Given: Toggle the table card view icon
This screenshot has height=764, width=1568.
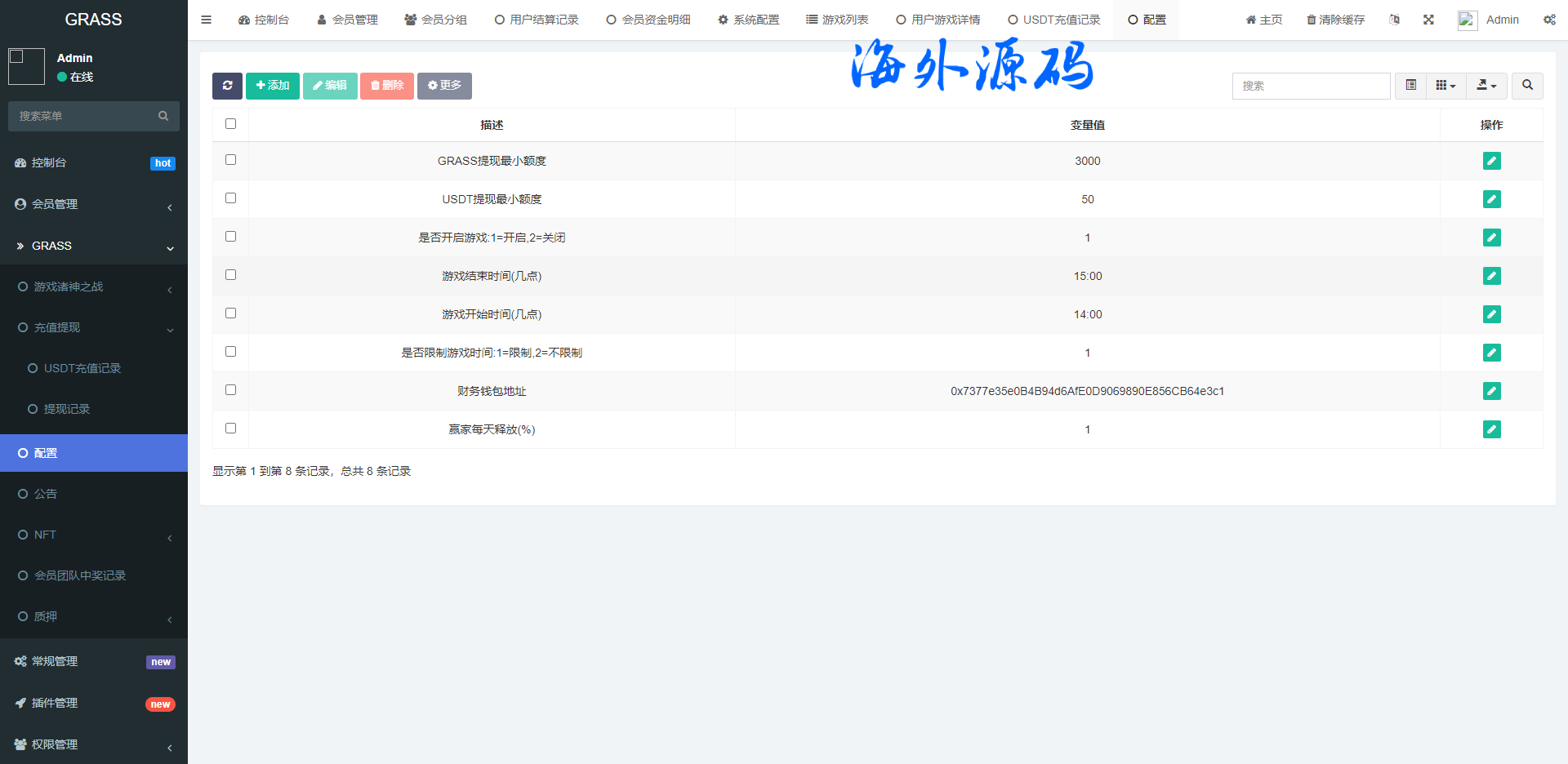Looking at the screenshot, I should [1410, 86].
